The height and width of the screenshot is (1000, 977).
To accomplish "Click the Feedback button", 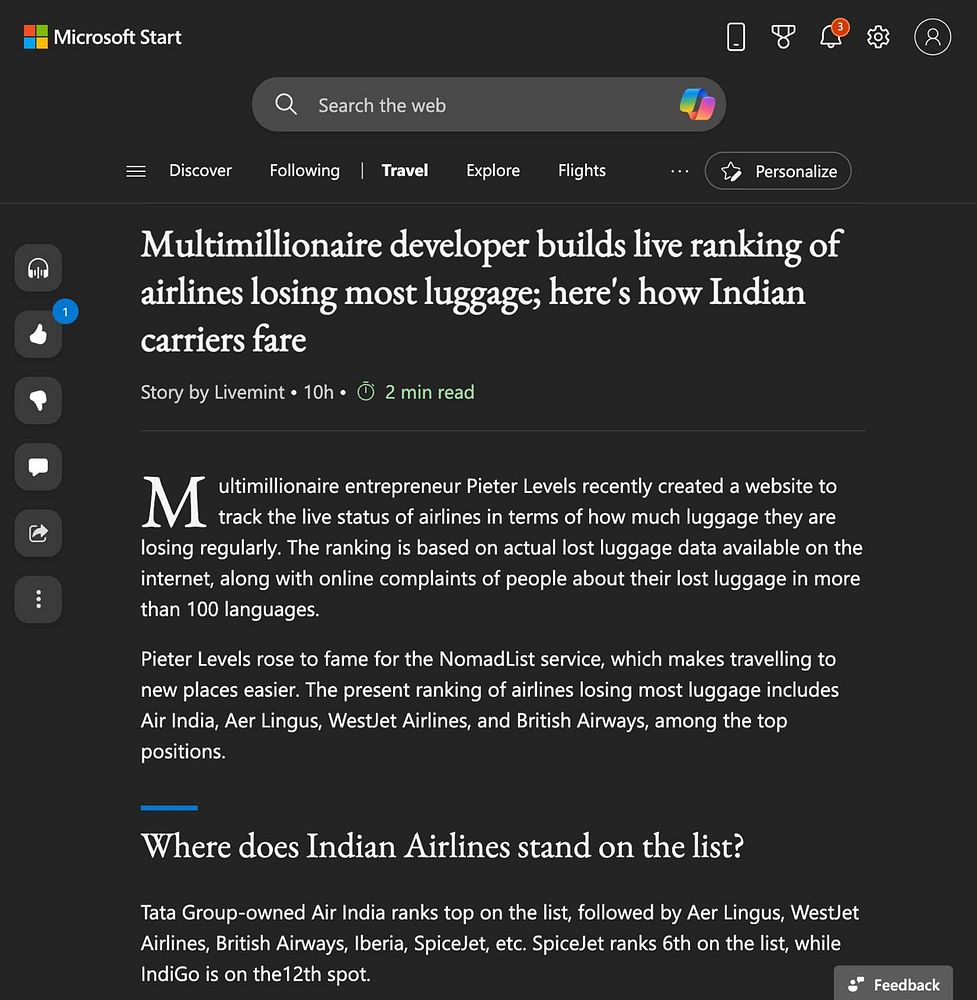I will (x=893, y=984).
